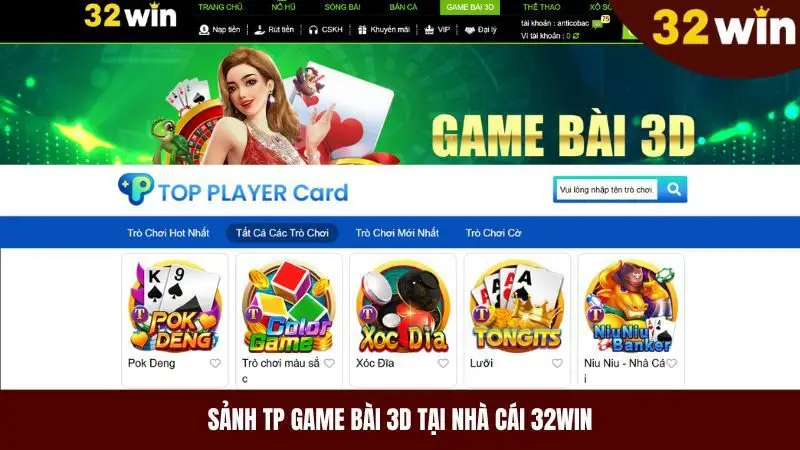Image resolution: width=800 pixels, height=450 pixels.
Task: Open Rút tiền withdrawal option
Action: (274, 30)
